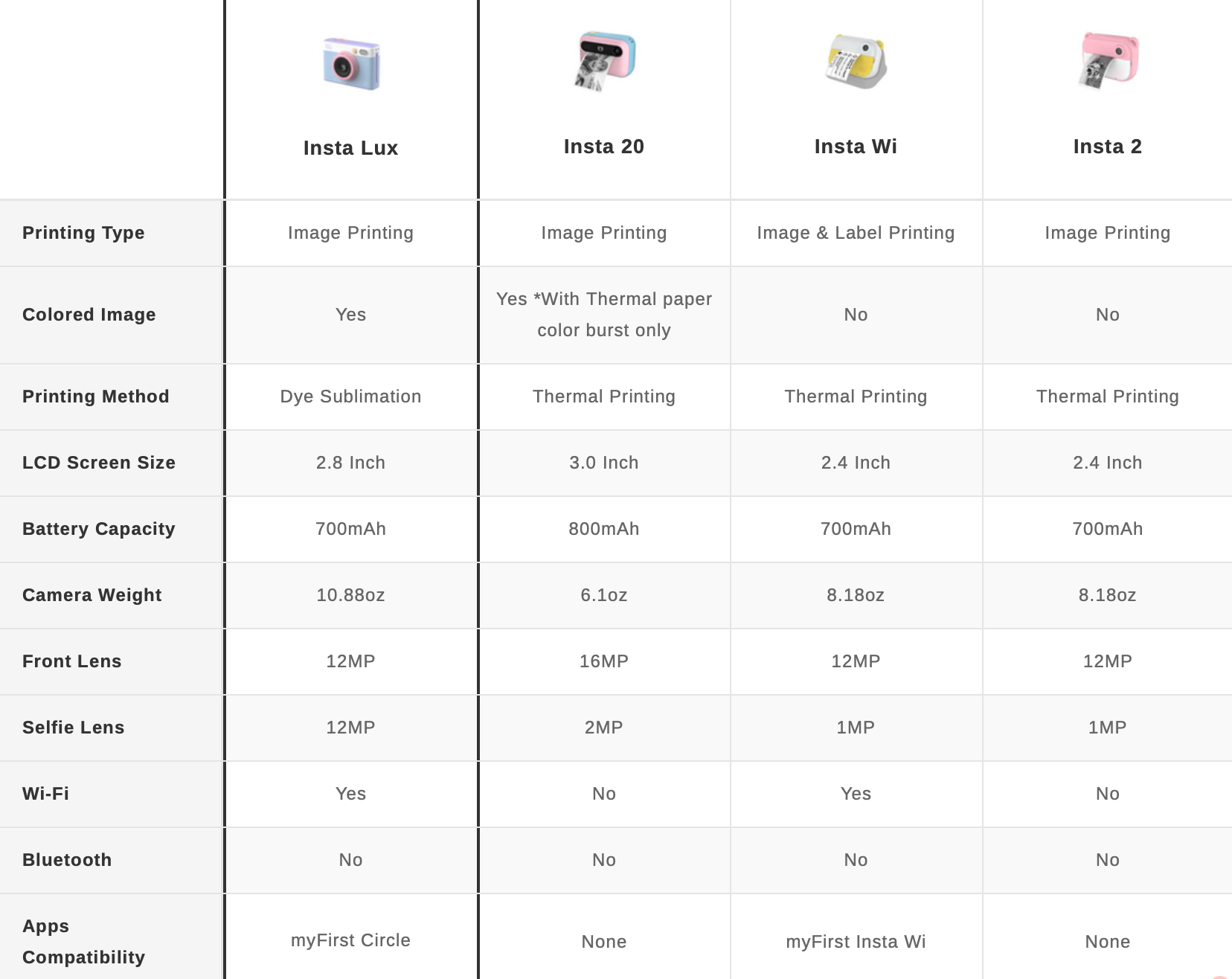
Task: Select the Image & Label Printing cell
Action: (856, 233)
